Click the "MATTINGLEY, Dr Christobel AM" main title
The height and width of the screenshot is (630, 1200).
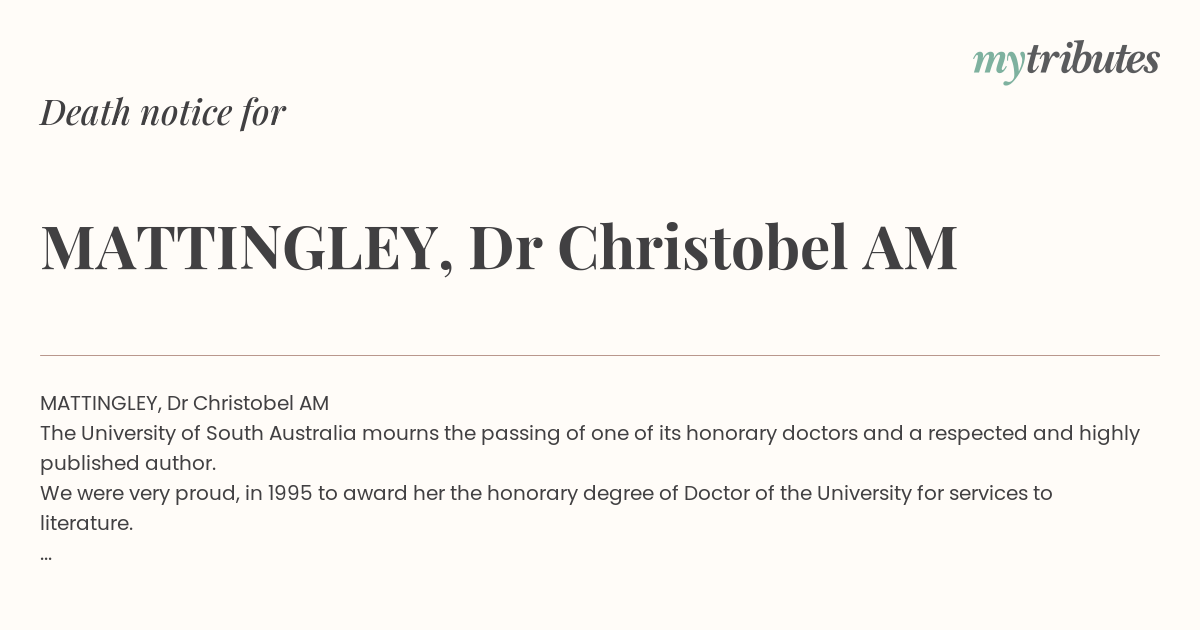[499, 248]
